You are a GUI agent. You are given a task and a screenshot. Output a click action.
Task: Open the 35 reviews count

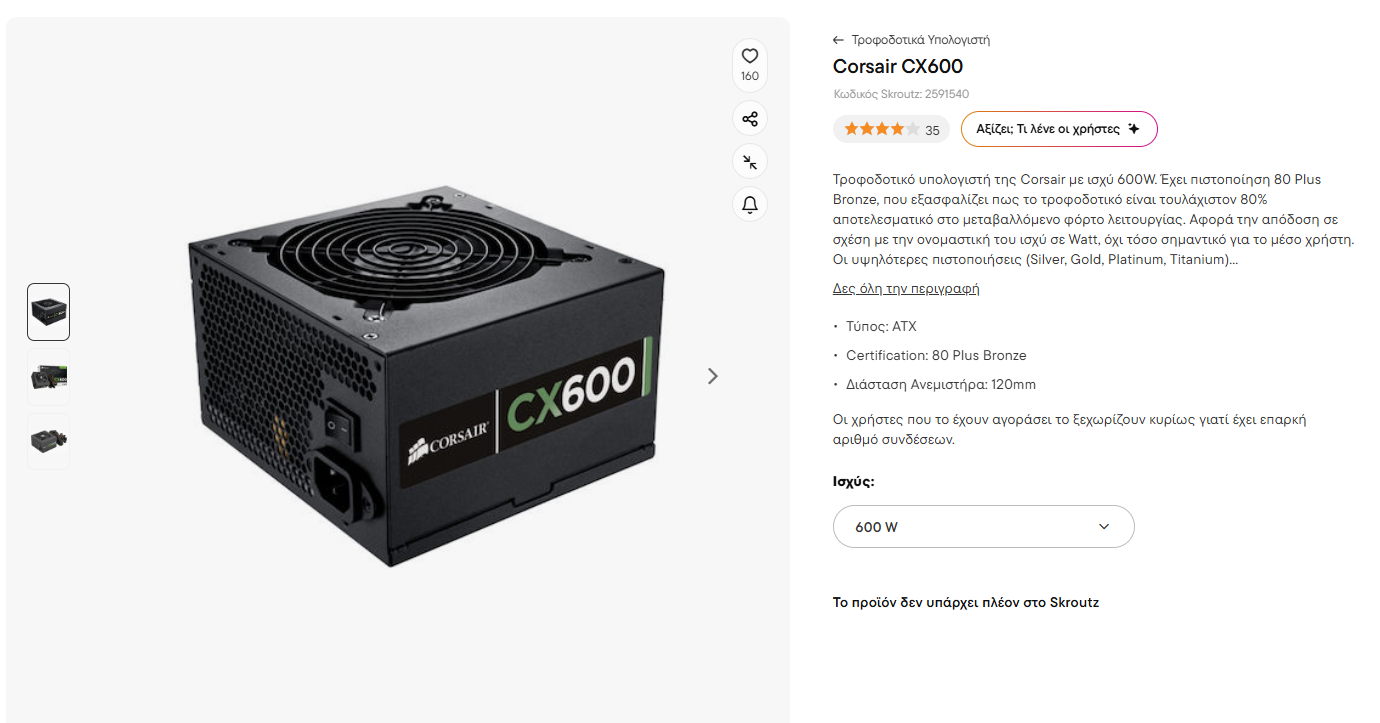[x=932, y=130]
